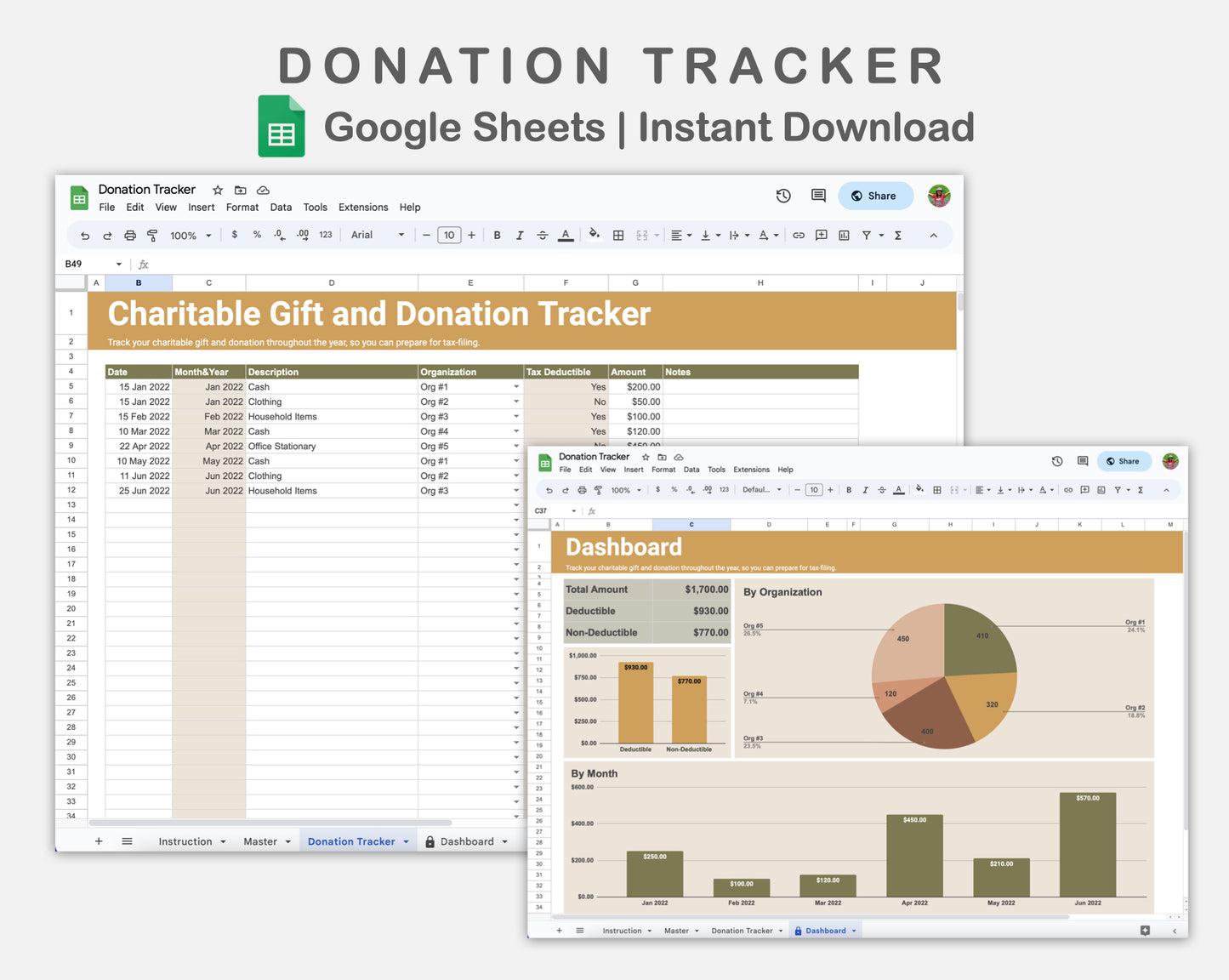Click borders icon in front Dashboard window toolbar
The width and height of the screenshot is (1229, 980).
[937, 490]
